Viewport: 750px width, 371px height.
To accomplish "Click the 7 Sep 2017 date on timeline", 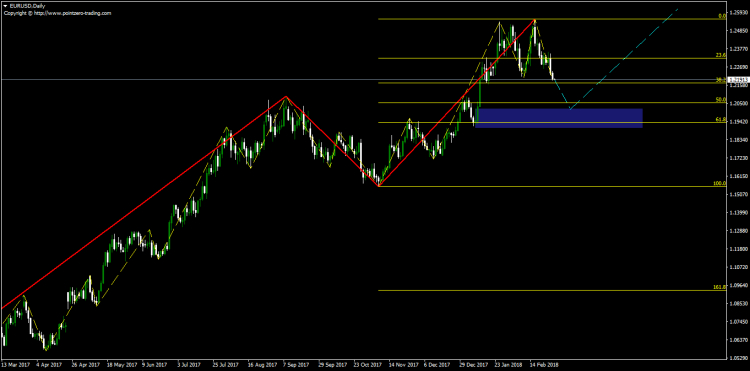I will coord(296,364).
